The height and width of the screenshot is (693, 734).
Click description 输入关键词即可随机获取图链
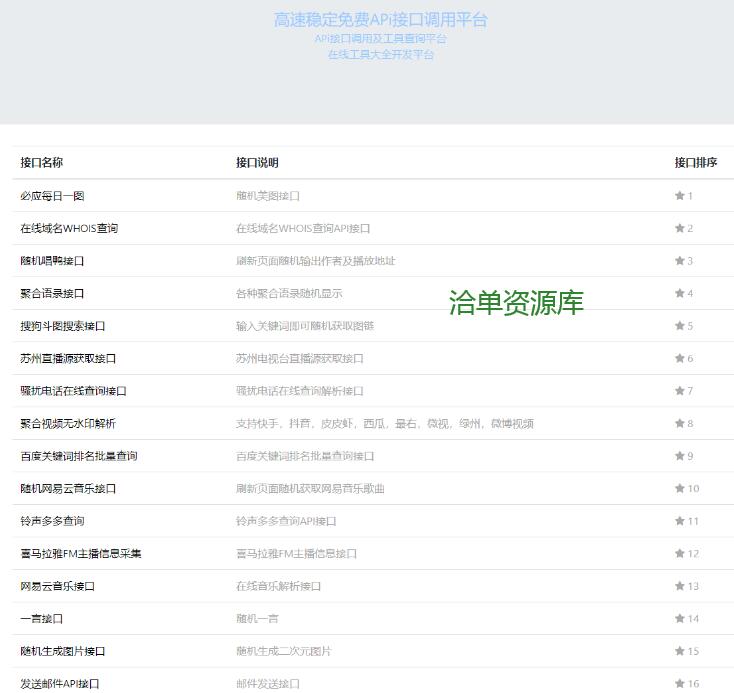click(x=305, y=326)
